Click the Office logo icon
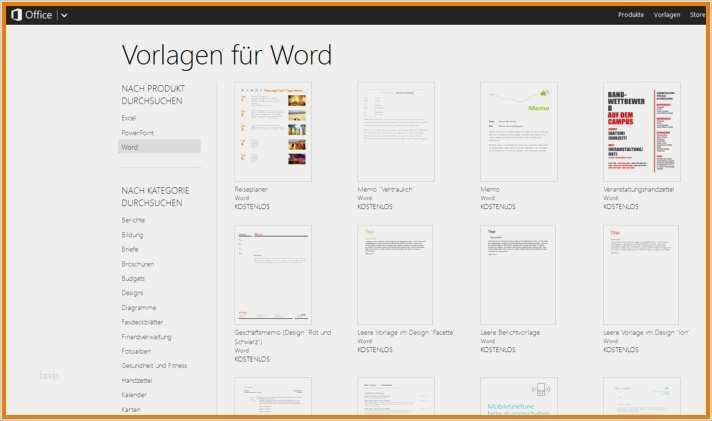 (16, 15)
